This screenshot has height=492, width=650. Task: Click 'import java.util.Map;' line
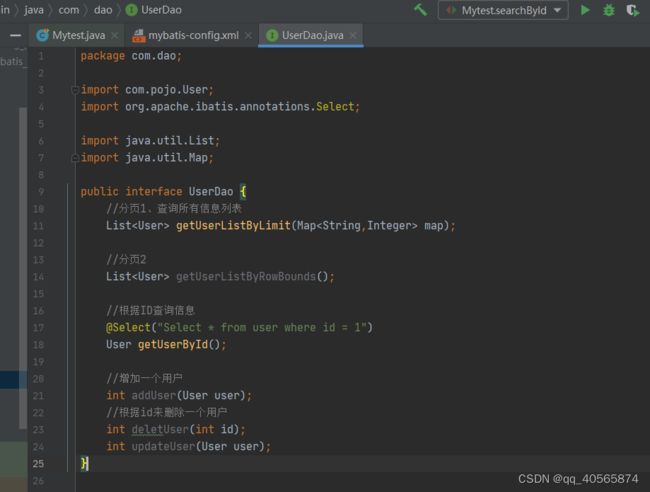click(147, 158)
